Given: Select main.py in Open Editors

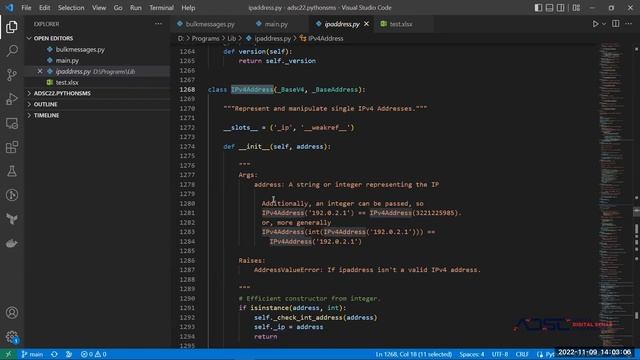Looking at the screenshot, I should click(67, 60).
